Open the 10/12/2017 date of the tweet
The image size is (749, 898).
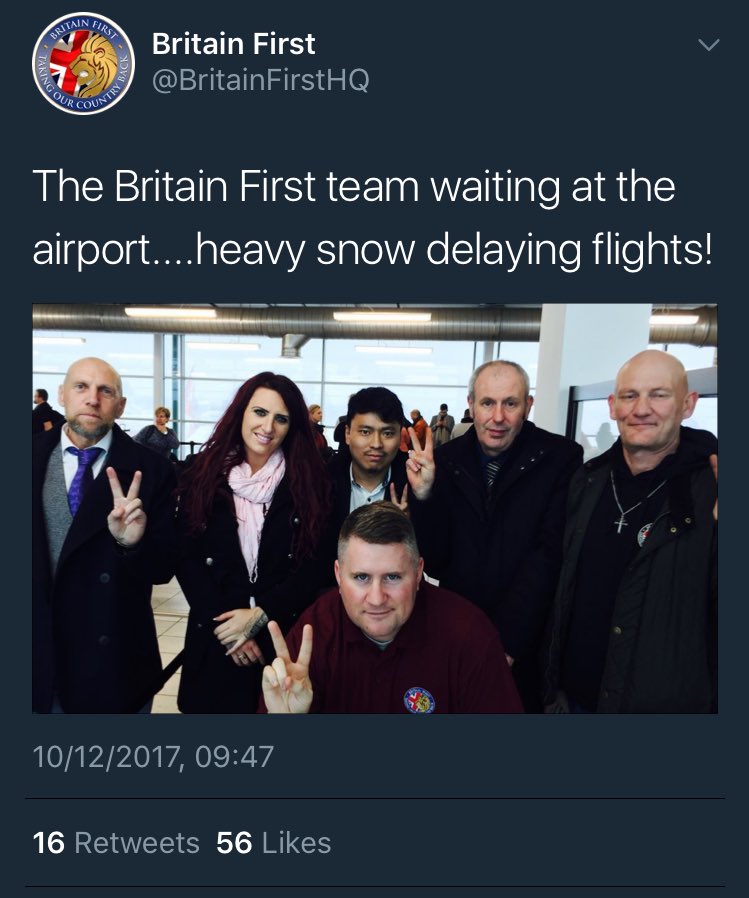click(109, 757)
